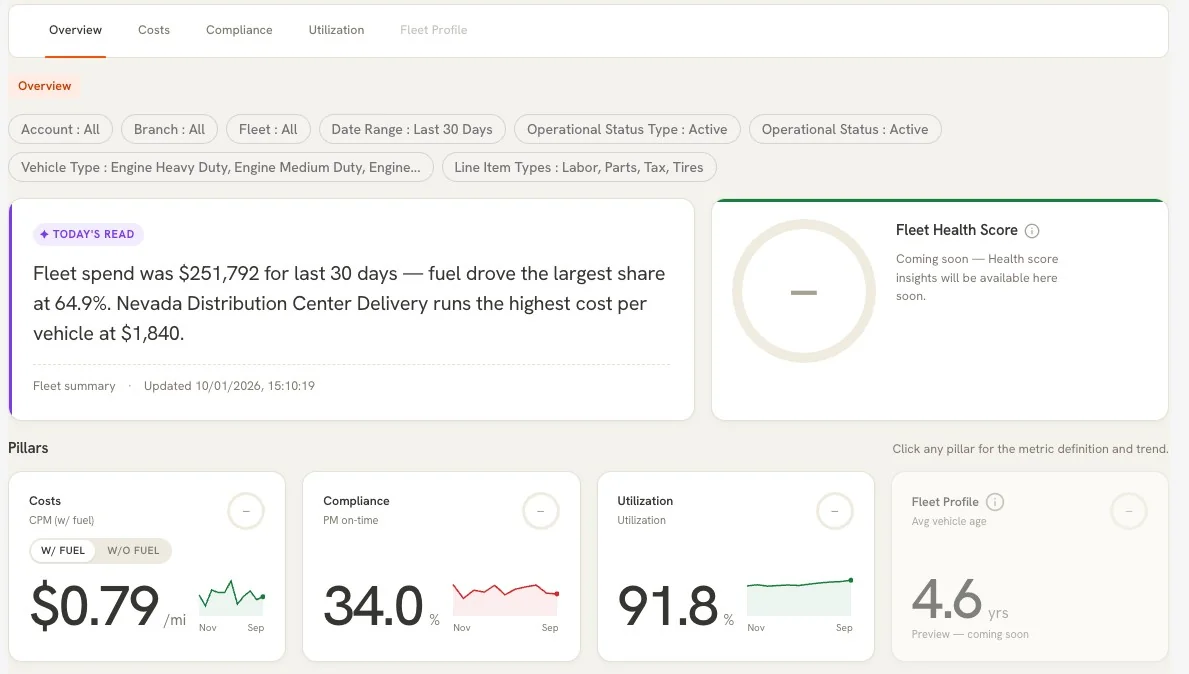The image size is (1189, 674).
Task: Click the Pillars section heading
Action: [28, 448]
